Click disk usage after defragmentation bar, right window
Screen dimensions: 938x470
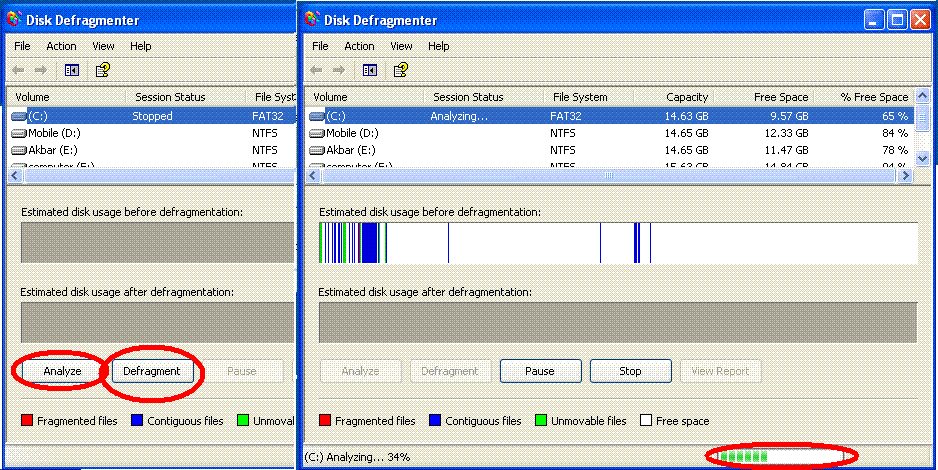tap(617, 323)
